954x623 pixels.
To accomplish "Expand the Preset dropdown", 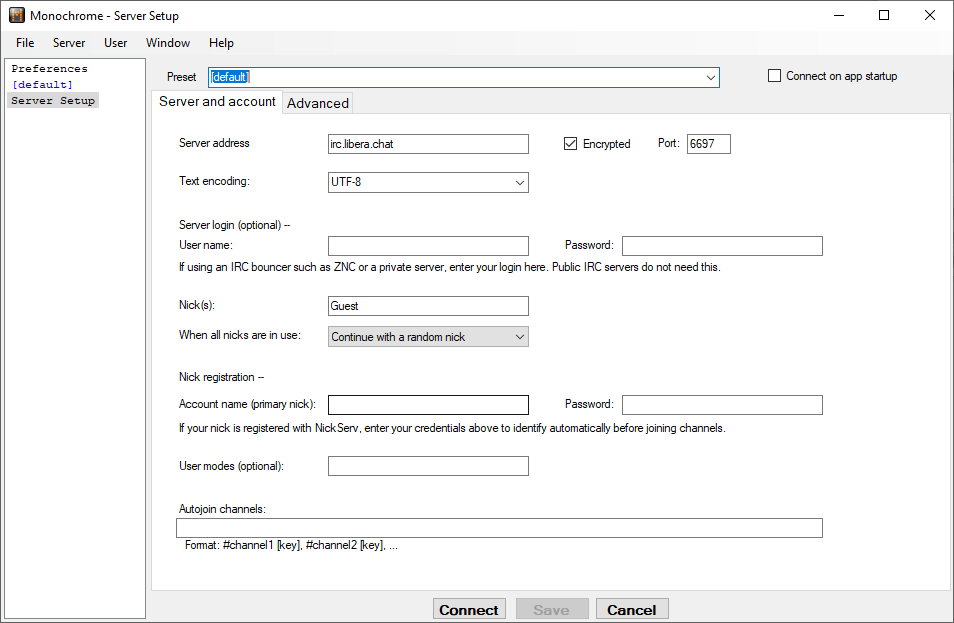I will (x=710, y=78).
